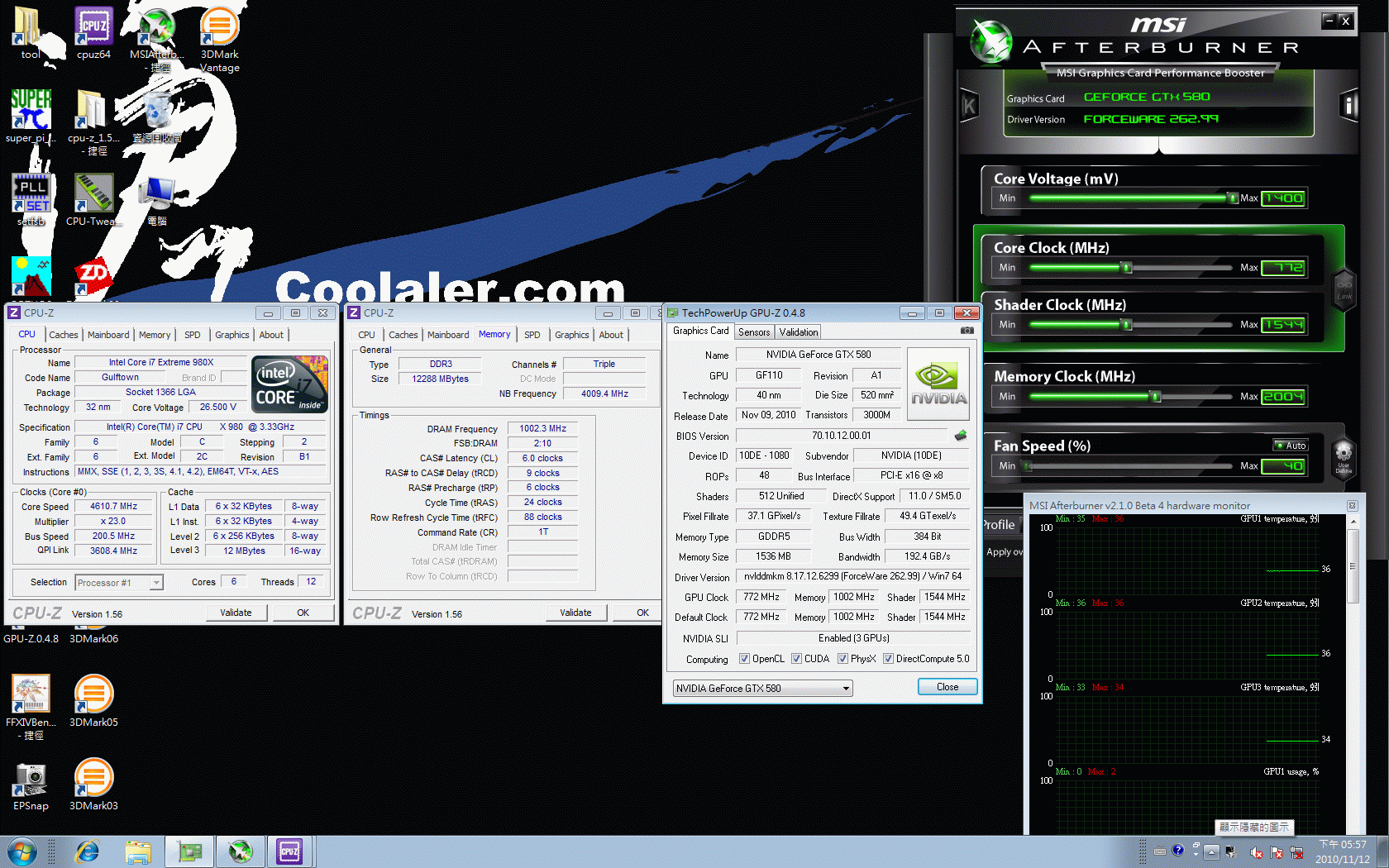Launch the 3DMark05 desktop shortcut
Viewport: 1389px width, 868px height.
pos(93,701)
